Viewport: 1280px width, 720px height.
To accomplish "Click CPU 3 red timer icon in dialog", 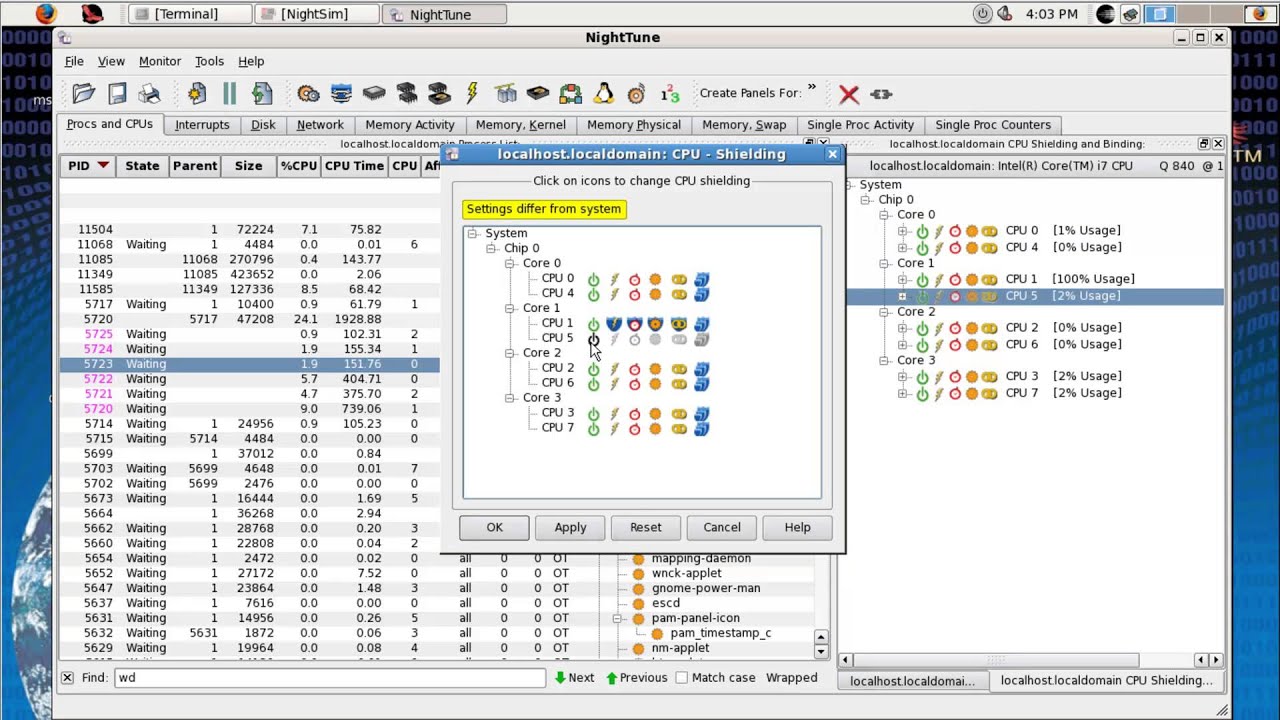I will pos(634,414).
